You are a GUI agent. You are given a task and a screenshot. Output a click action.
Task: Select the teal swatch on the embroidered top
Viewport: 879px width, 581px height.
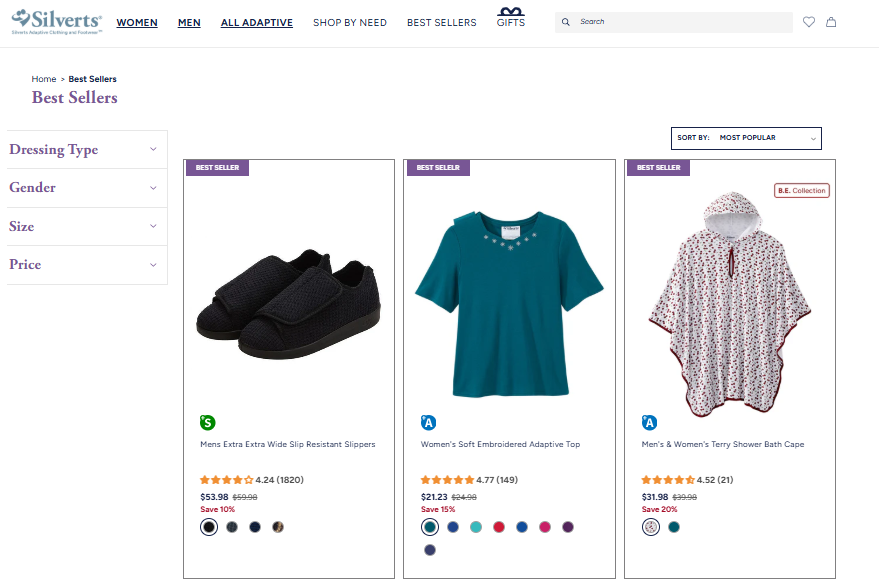tap(430, 526)
